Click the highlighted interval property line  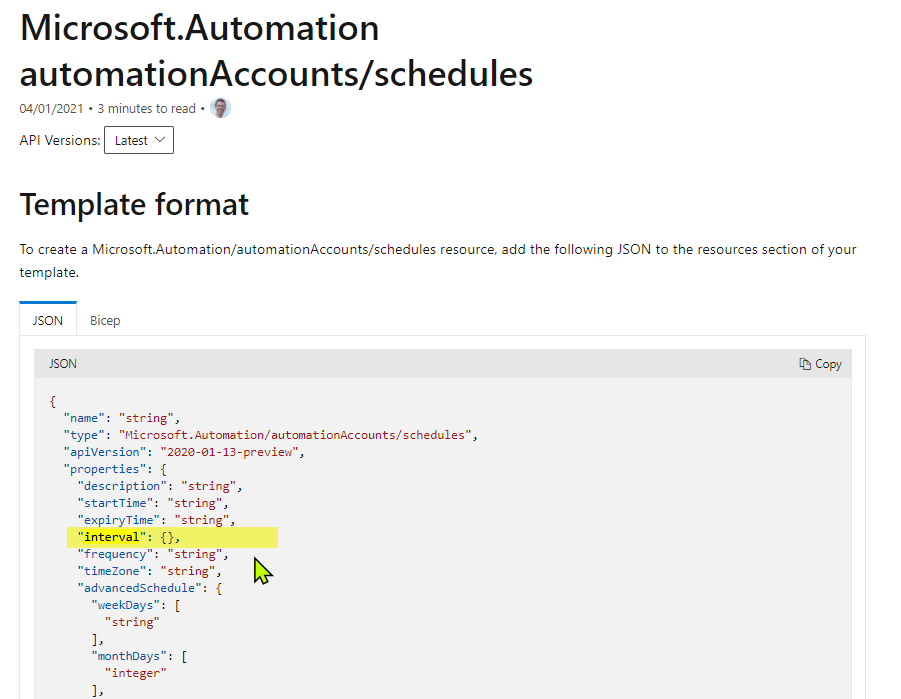(120, 537)
